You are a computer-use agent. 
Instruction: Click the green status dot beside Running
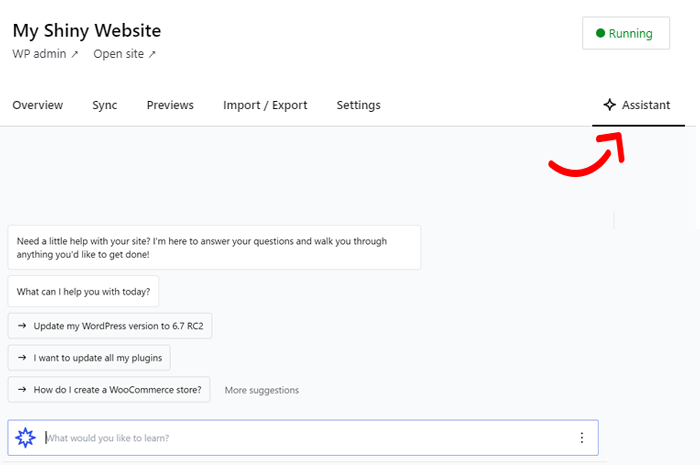tap(600, 33)
